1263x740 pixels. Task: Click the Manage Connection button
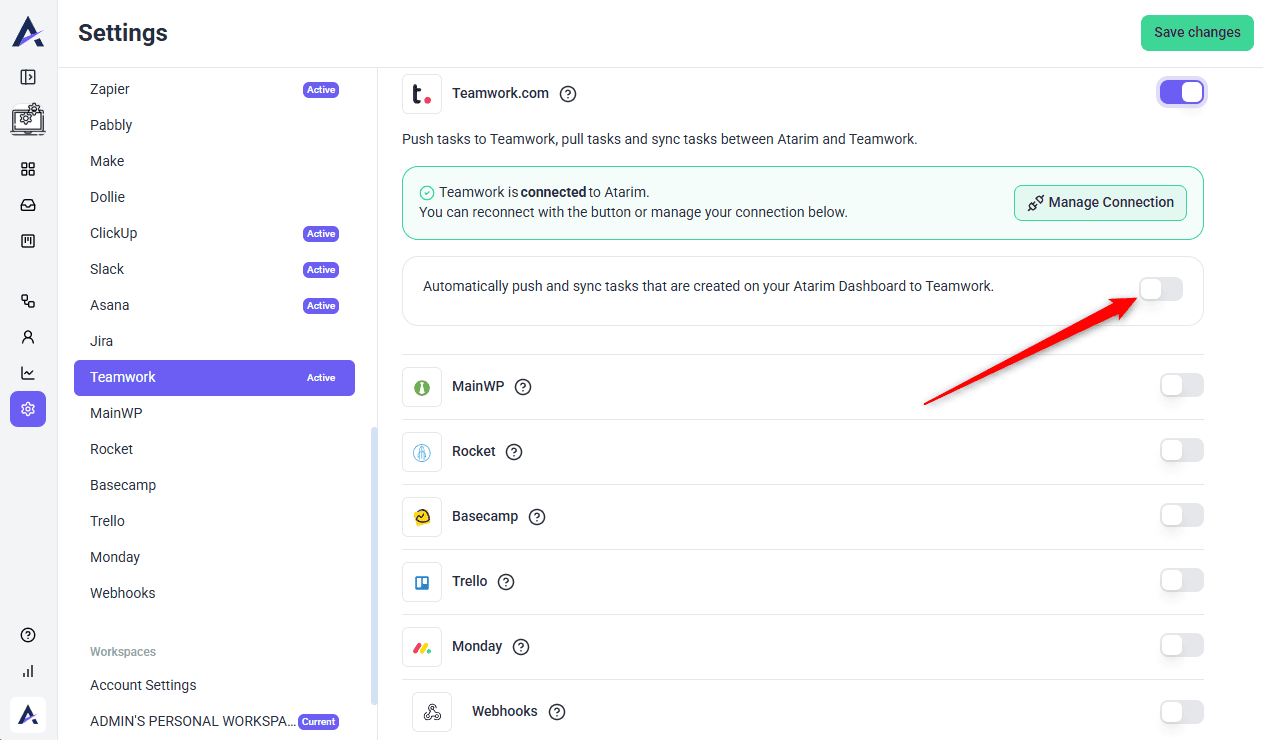(1100, 202)
